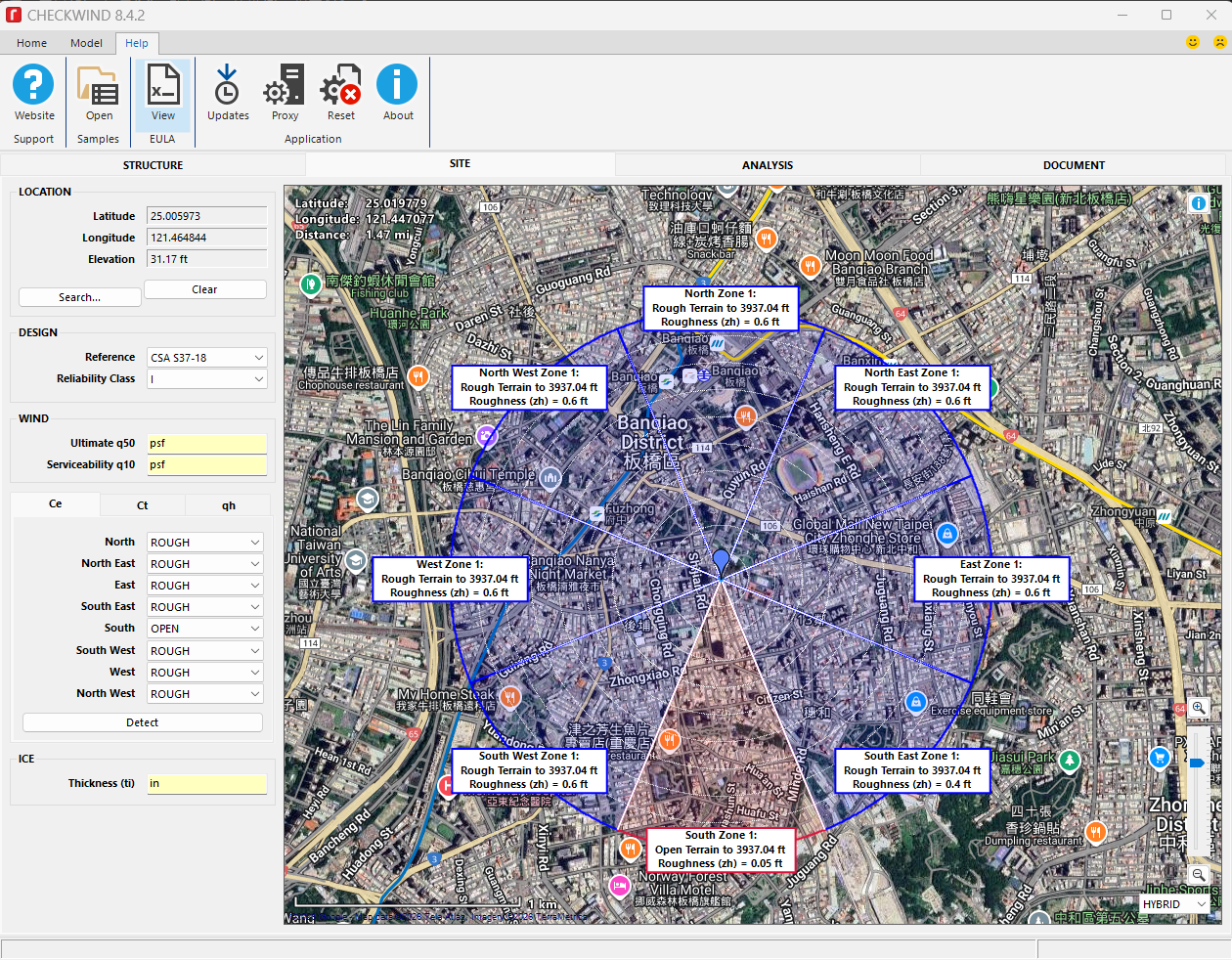Switch to the qh tab
Screen dimensions: 1232x960
click(x=229, y=505)
